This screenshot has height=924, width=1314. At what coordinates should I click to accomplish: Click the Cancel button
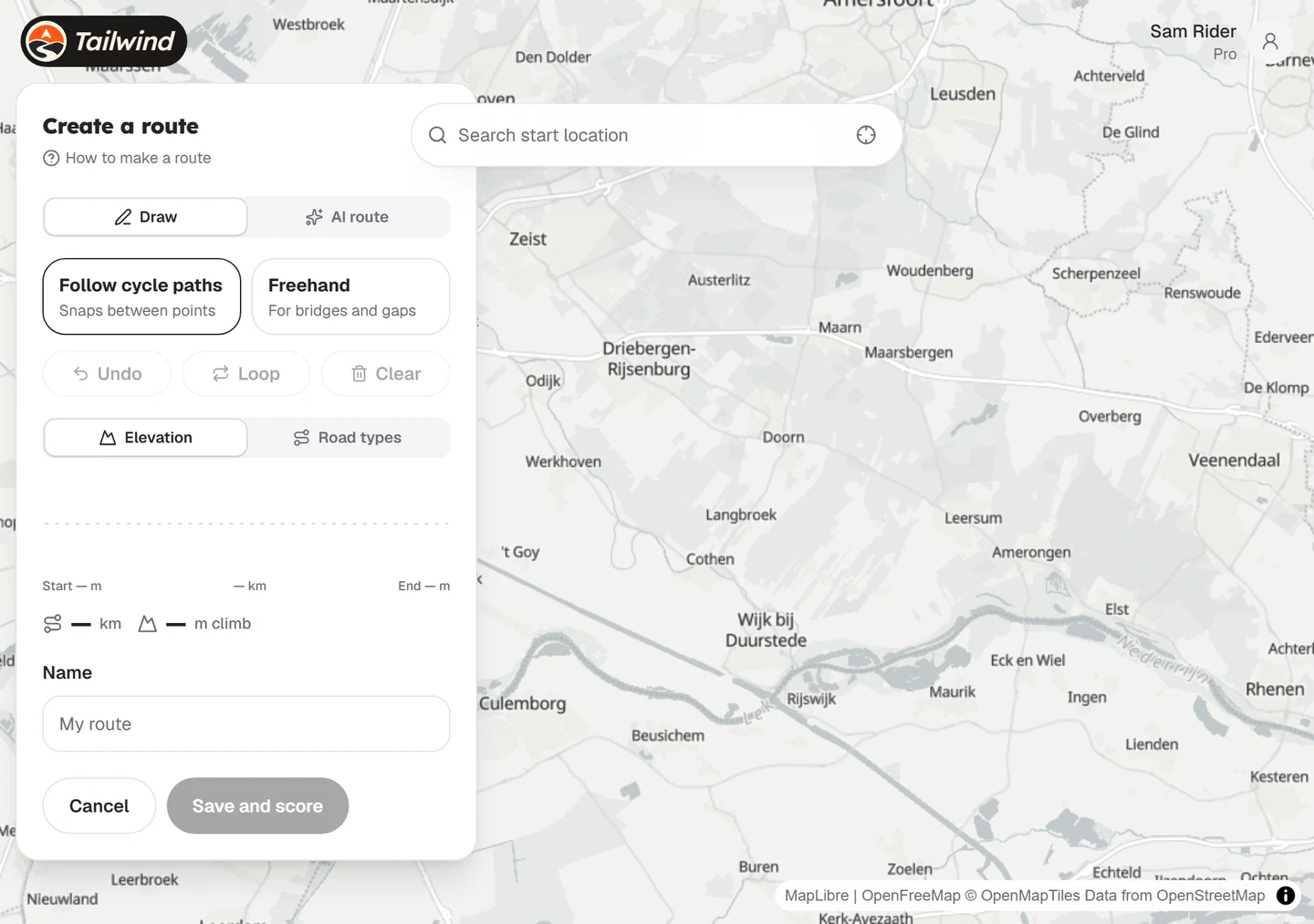(x=99, y=805)
